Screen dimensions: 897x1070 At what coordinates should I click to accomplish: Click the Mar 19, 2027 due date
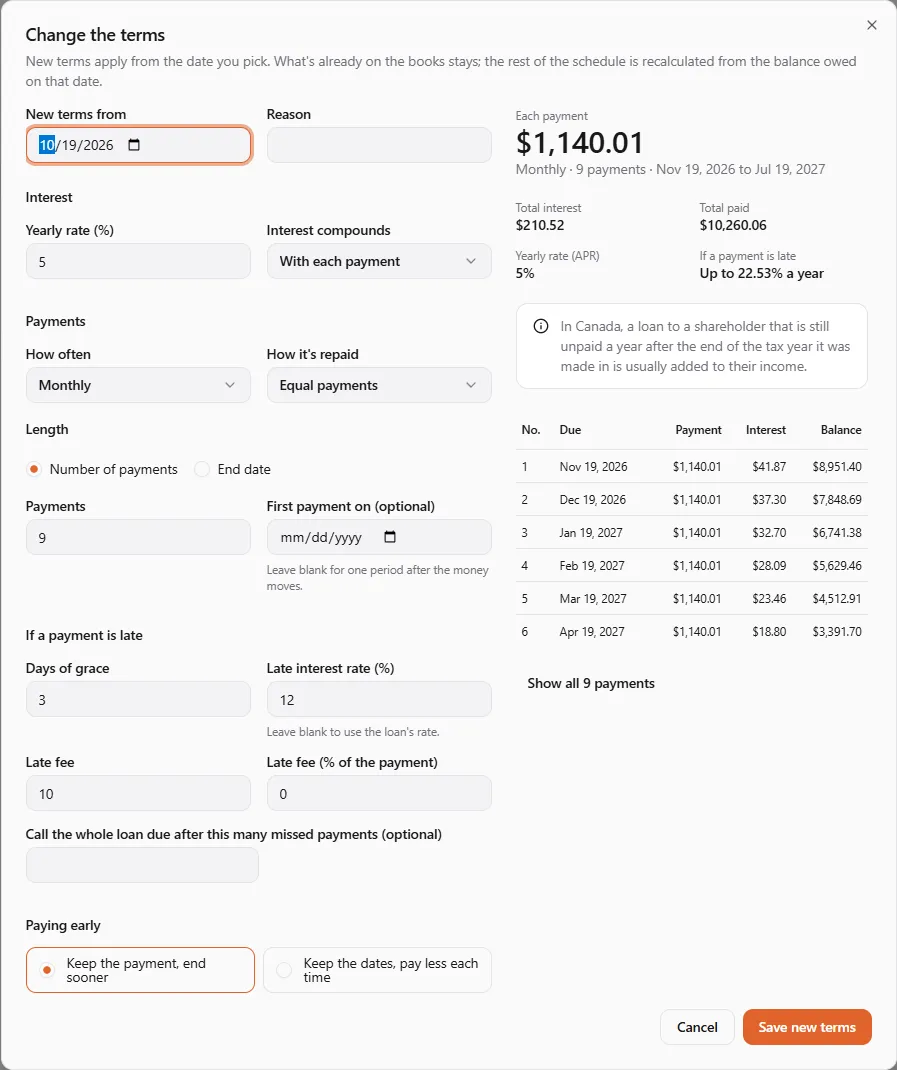[593, 598]
